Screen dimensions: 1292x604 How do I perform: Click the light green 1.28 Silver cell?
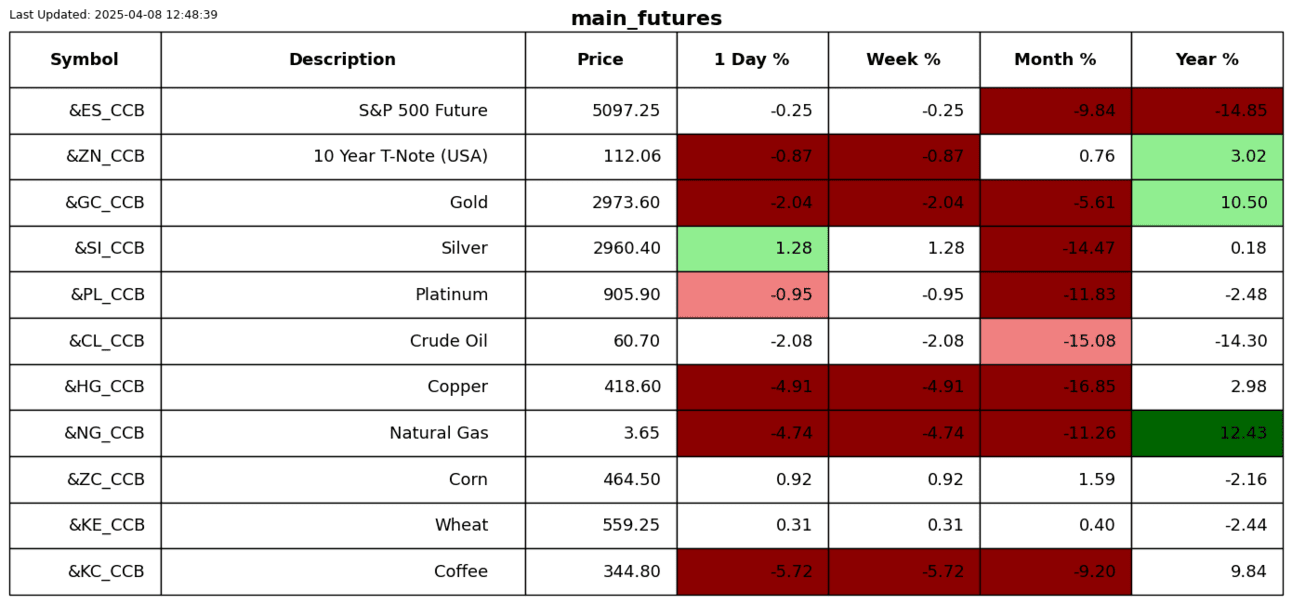click(752, 249)
